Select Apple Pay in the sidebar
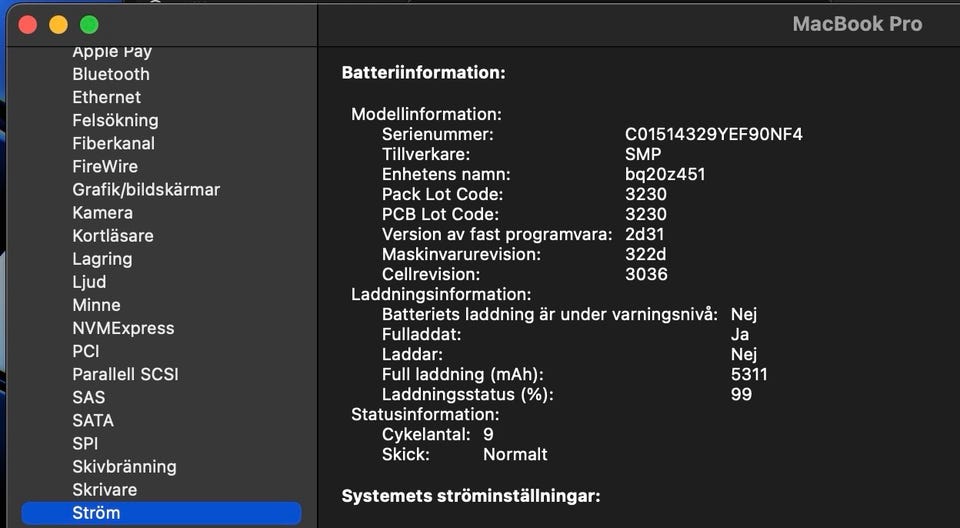 112,51
